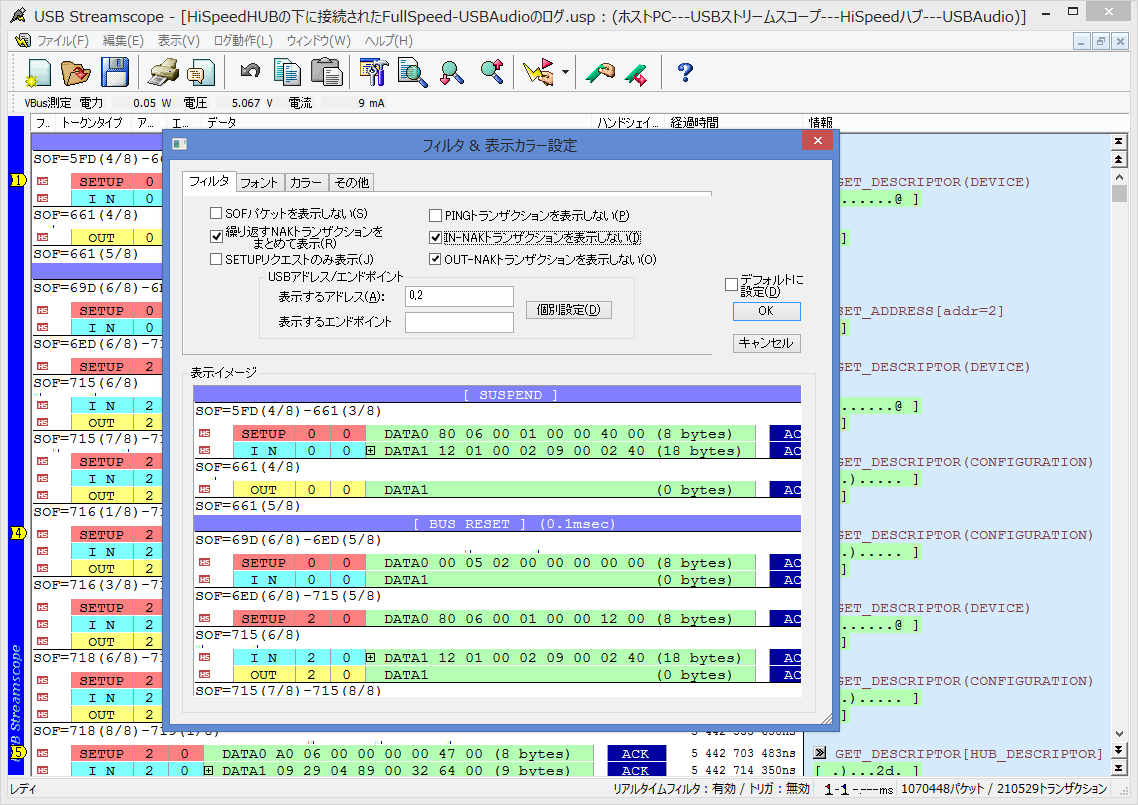This screenshot has height=805, width=1138.
Task: Click the BUS RESET bar in preview
Action: click(497, 523)
